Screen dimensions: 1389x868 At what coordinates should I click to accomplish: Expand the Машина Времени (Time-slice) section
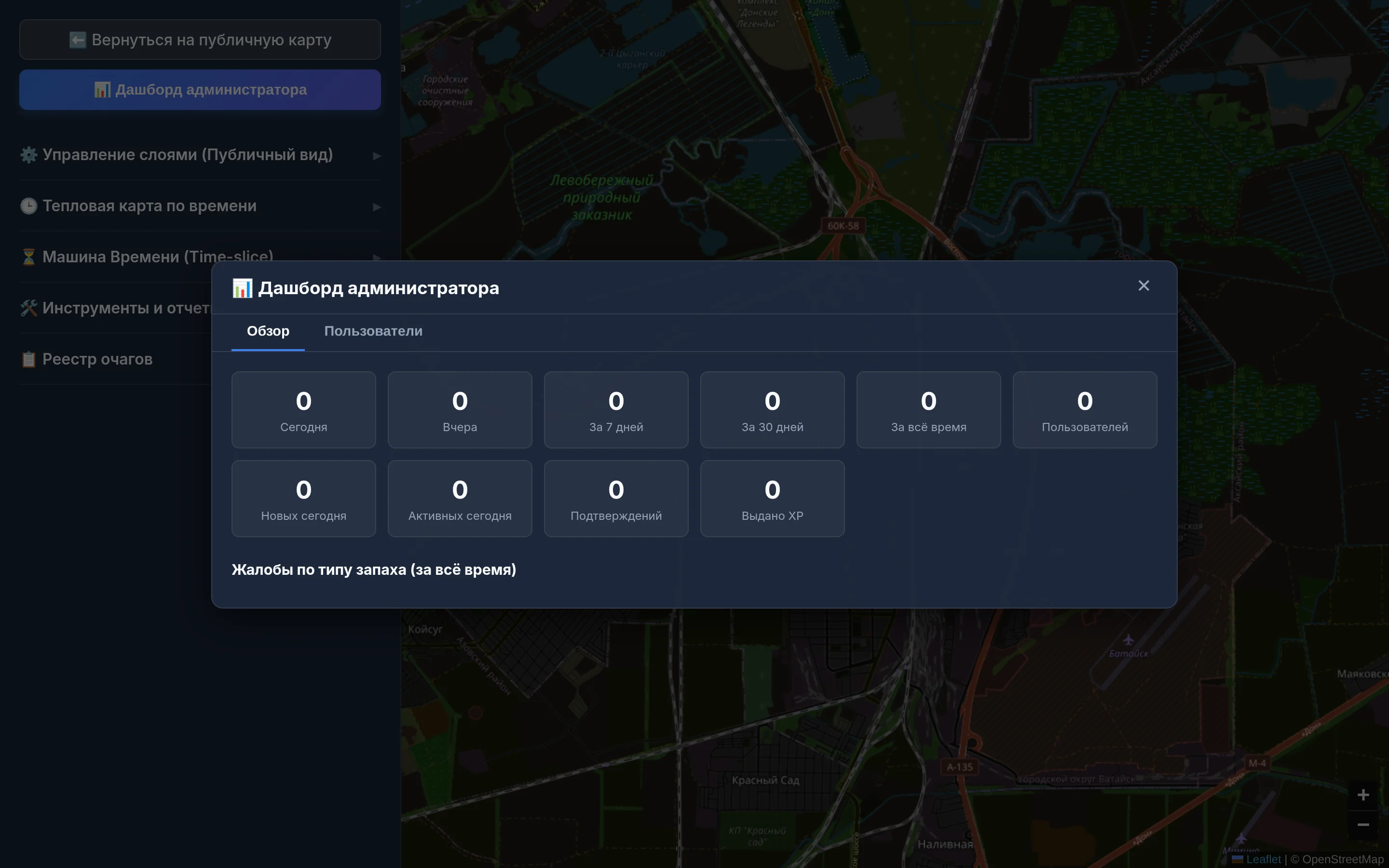coord(200,257)
